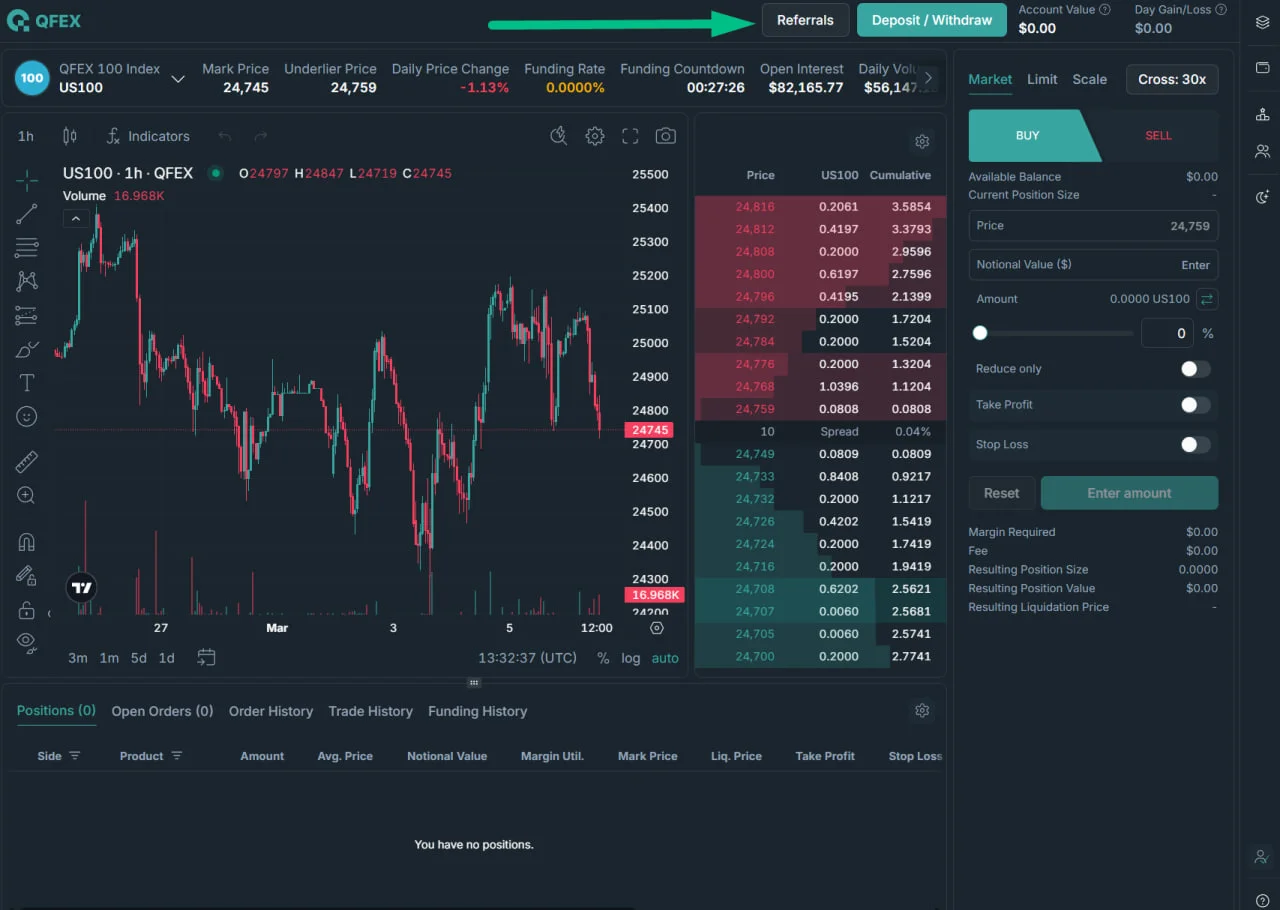
Task: Select the 5d date range
Action: 138,658
